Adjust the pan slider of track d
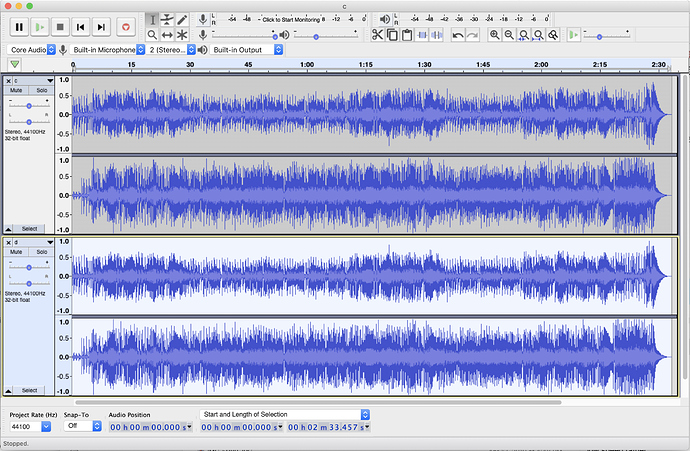The width and height of the screenshot is (690, 451). (x=29, y=283)
